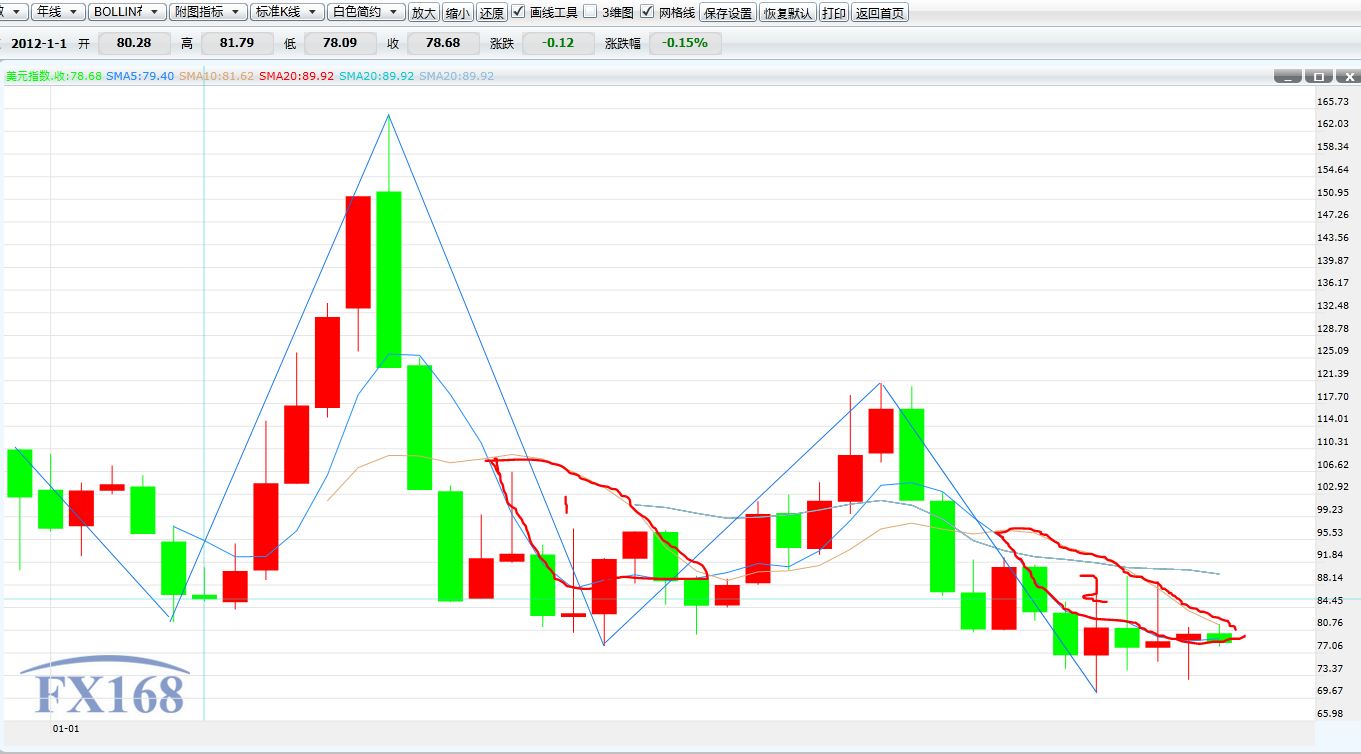Click the gray-blue SMA20:89.92 legend entry
This screenshot has width=1361, height=754.
coord(457,76)
